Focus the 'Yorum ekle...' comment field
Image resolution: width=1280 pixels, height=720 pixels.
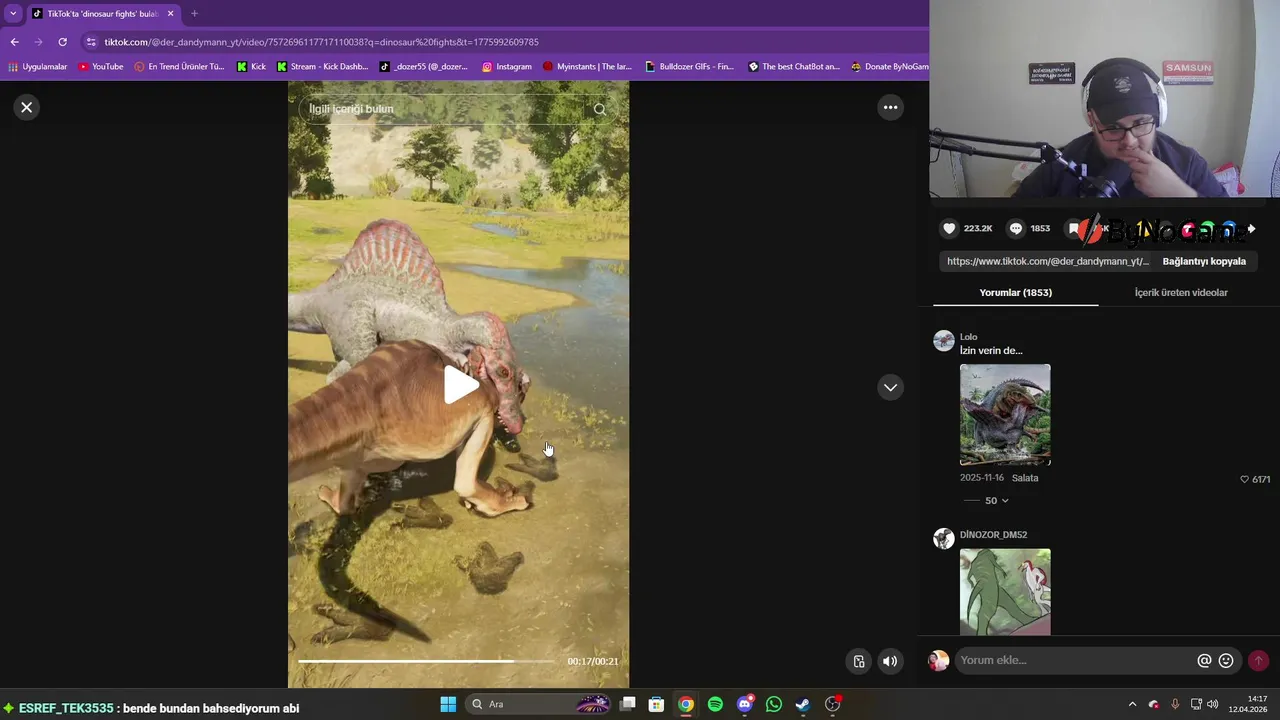point(1075,660)
